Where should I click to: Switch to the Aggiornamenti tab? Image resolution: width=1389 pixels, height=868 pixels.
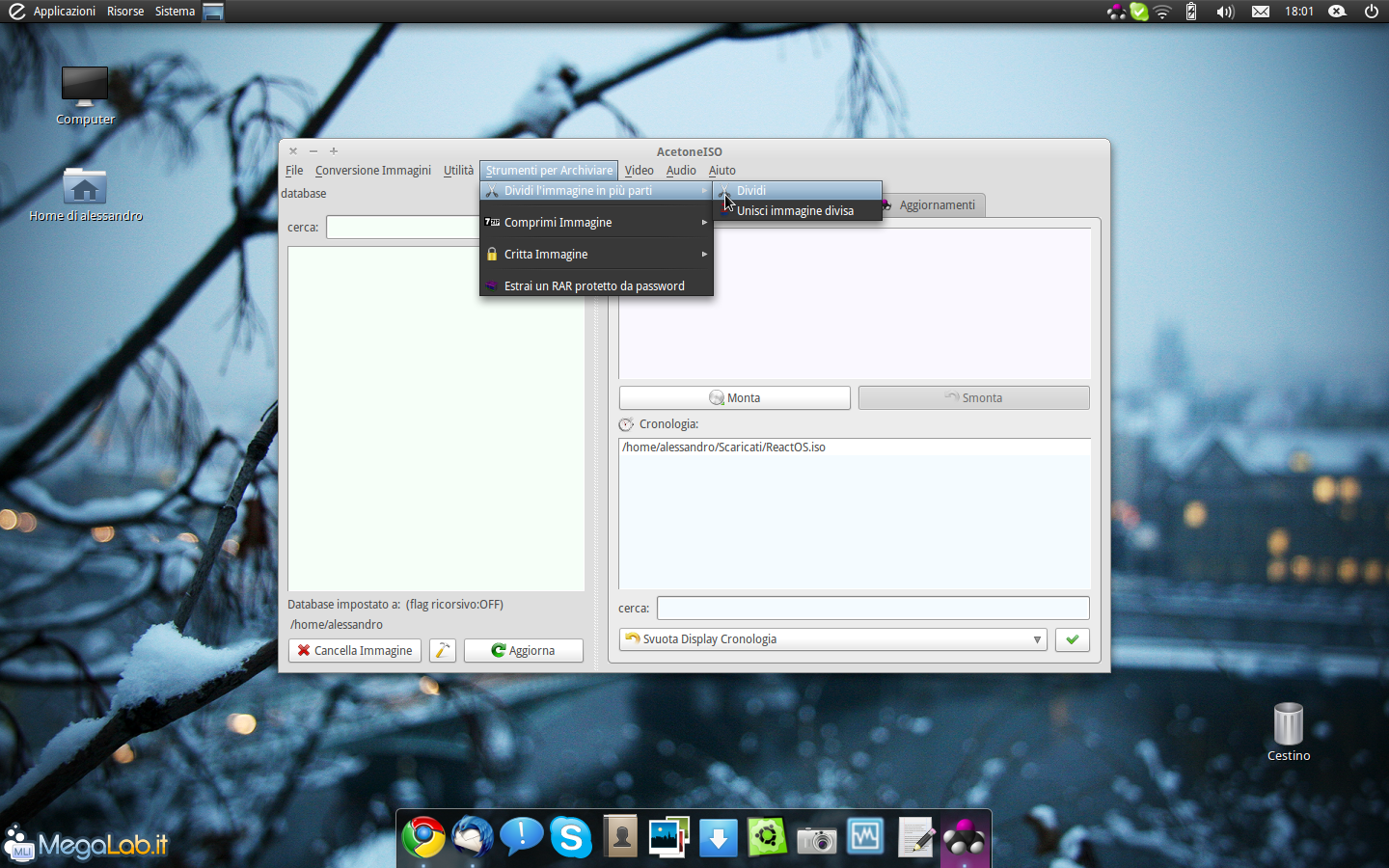click(x=936, y=205)
